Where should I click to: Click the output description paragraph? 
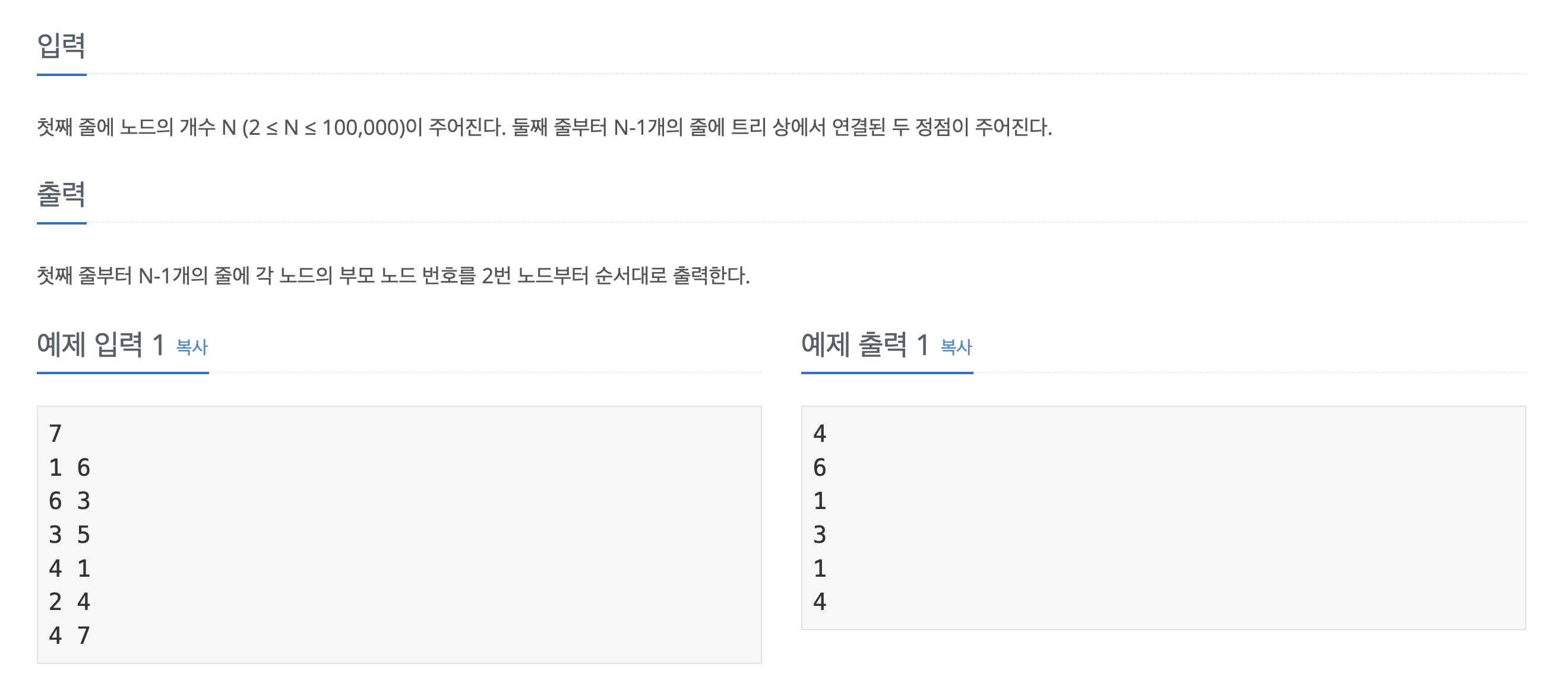pos(393,276)
